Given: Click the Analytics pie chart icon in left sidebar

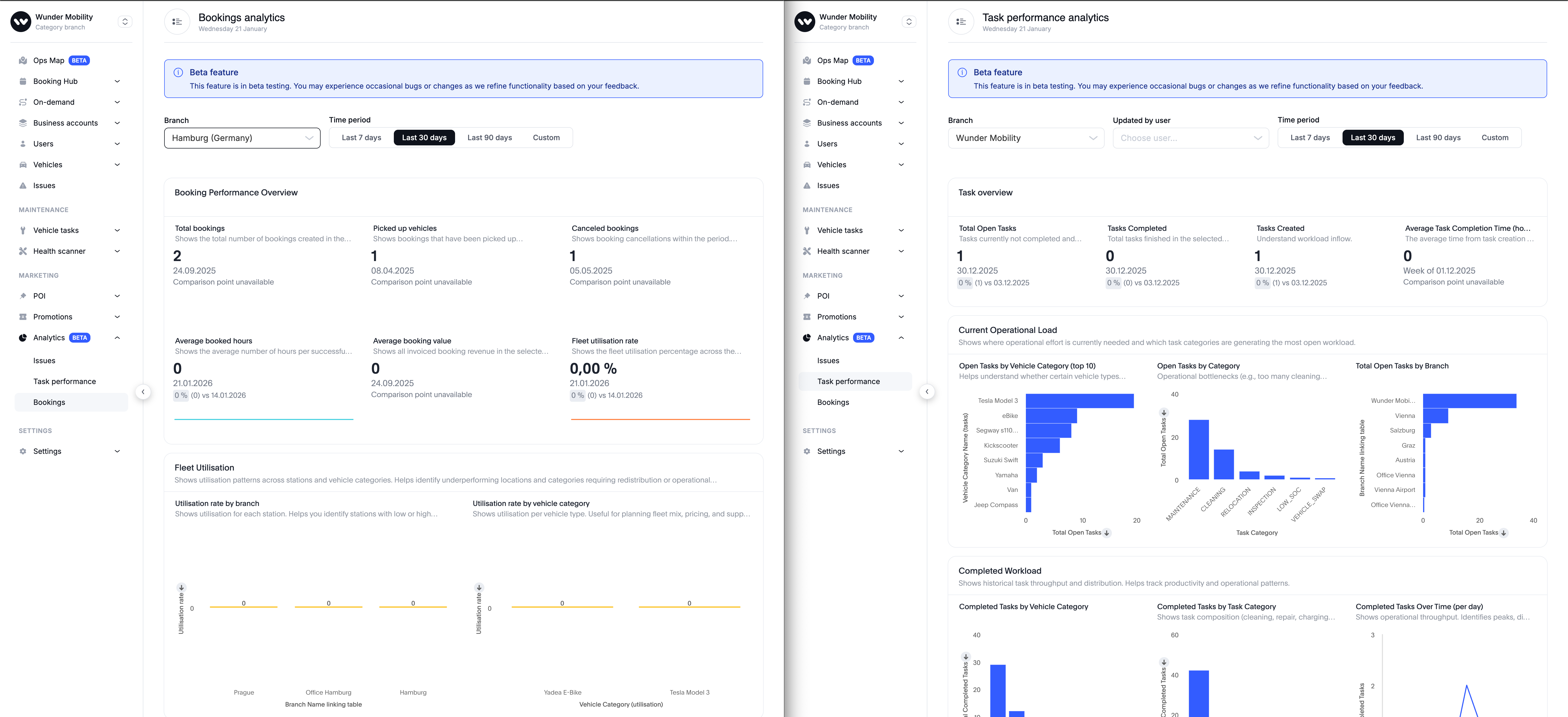Looking at the screenshot, I should [23, 338].
